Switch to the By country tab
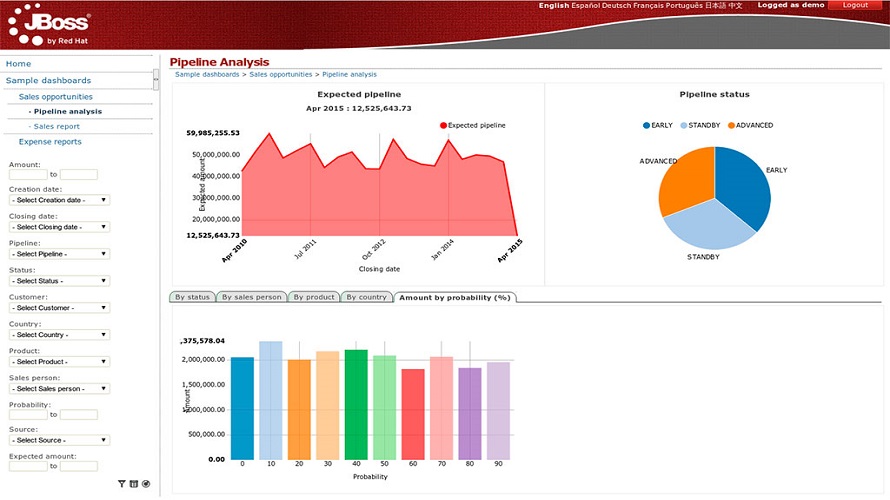This screenshot has width=890, height=500. (x=367, y=297)
